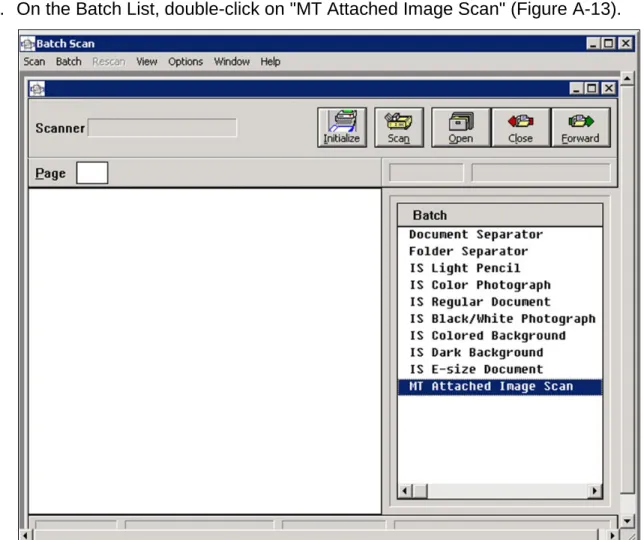The image size is (644, 540).
Task: Open the Batch menu
Action: click(x=69, y=62)
